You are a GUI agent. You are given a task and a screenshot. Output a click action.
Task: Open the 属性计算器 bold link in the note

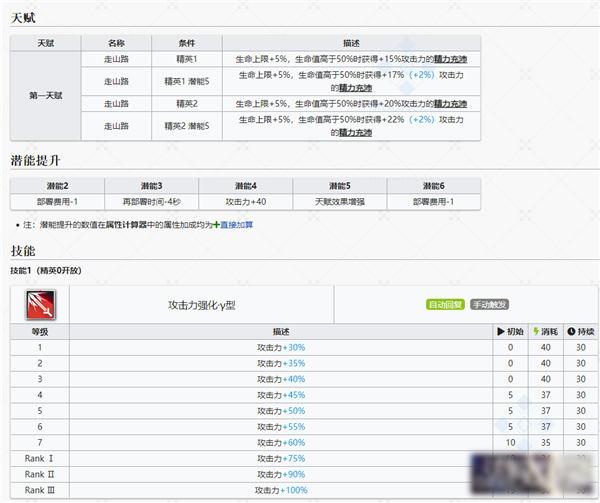(126, 225)
